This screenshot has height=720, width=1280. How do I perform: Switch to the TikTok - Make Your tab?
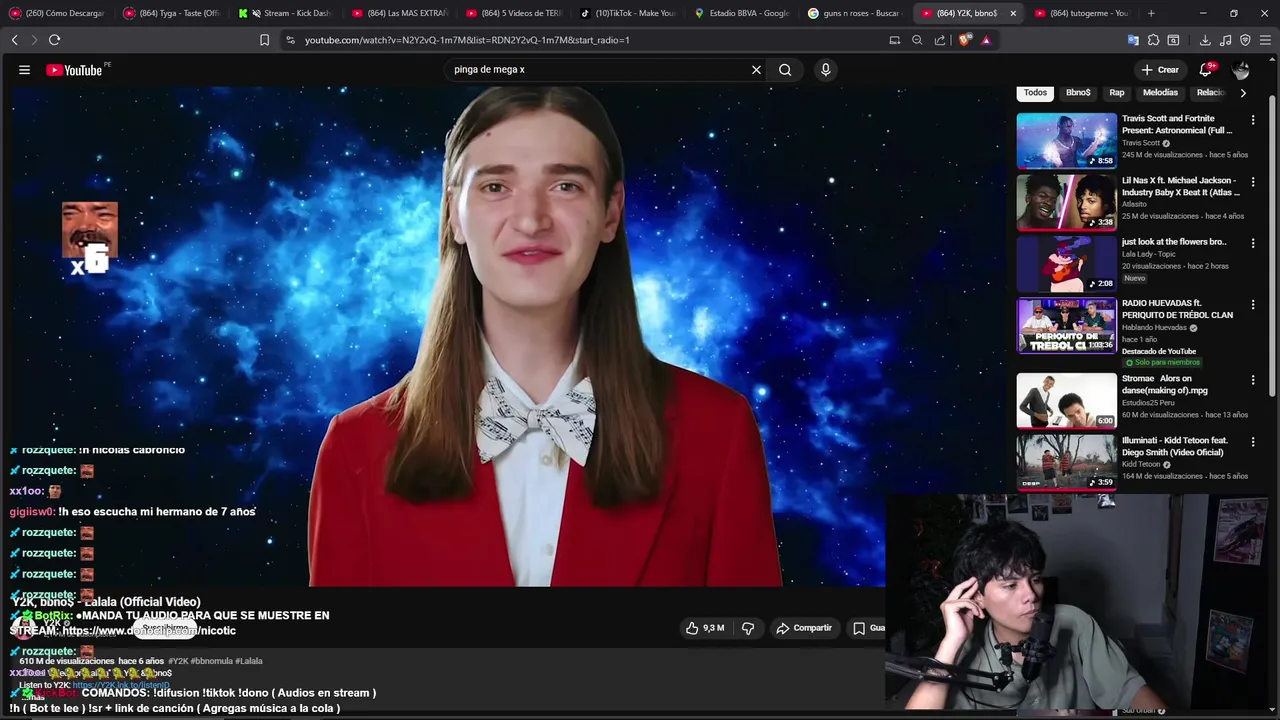click(x=628, y=13)
